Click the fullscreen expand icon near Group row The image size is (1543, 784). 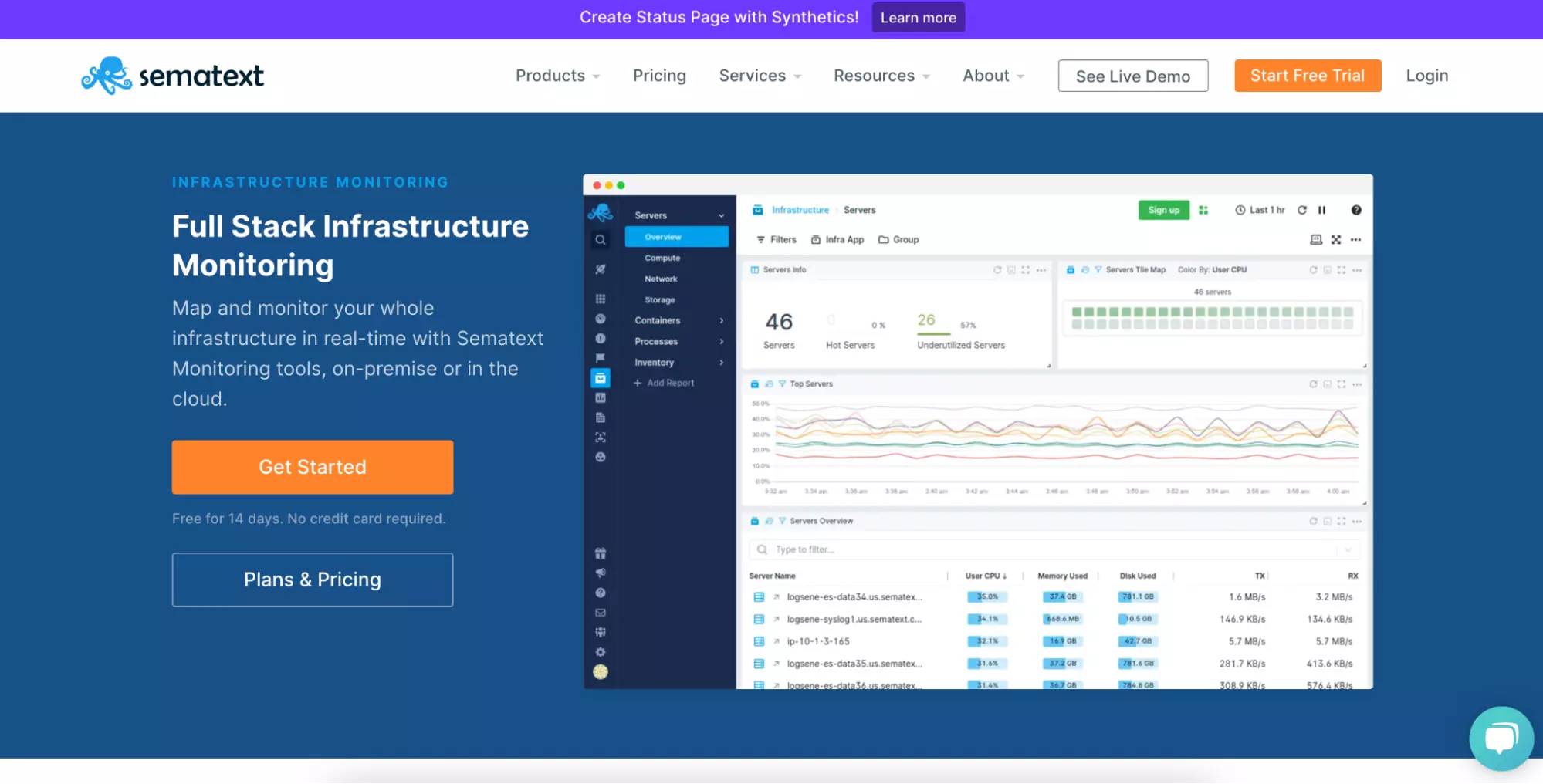1336,240
